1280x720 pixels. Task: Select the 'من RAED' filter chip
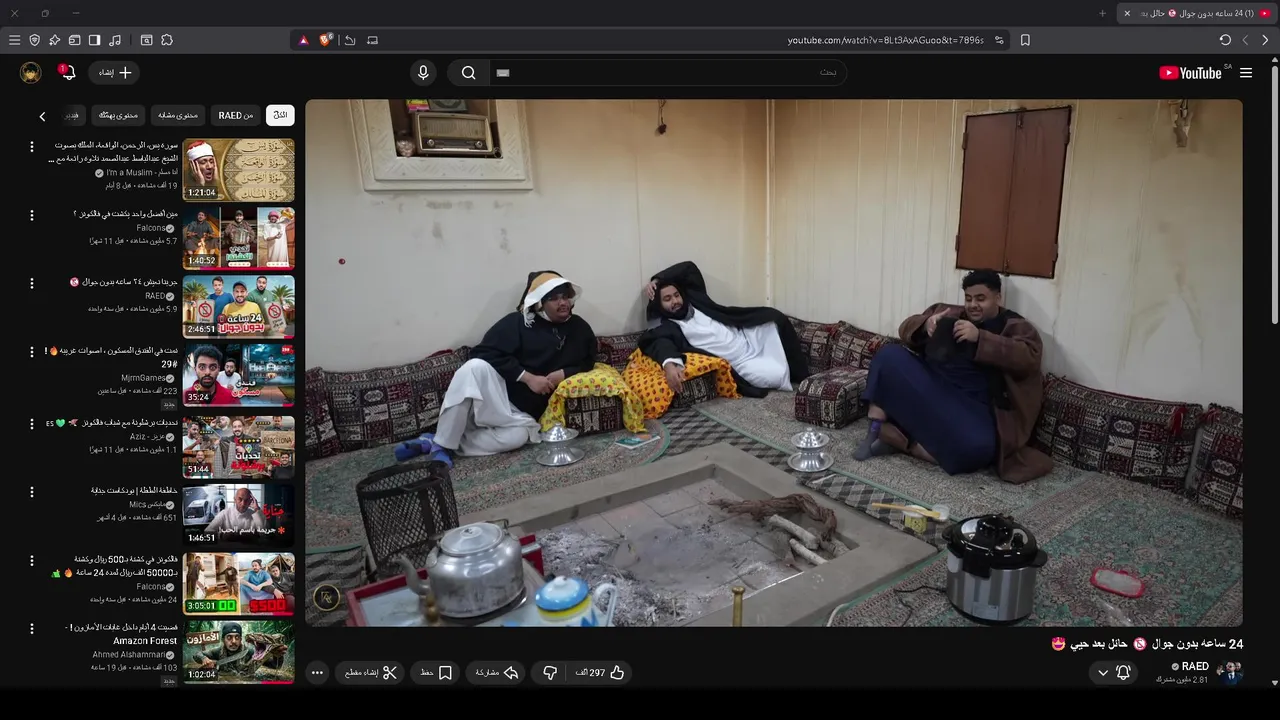pyautogui.click(x=236, y=115)
